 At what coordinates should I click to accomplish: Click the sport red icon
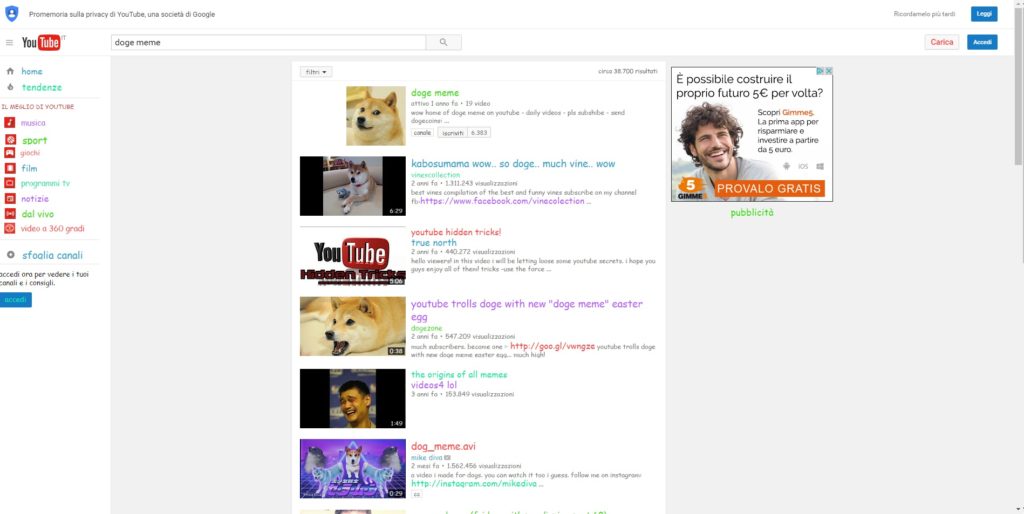[10, 140]
